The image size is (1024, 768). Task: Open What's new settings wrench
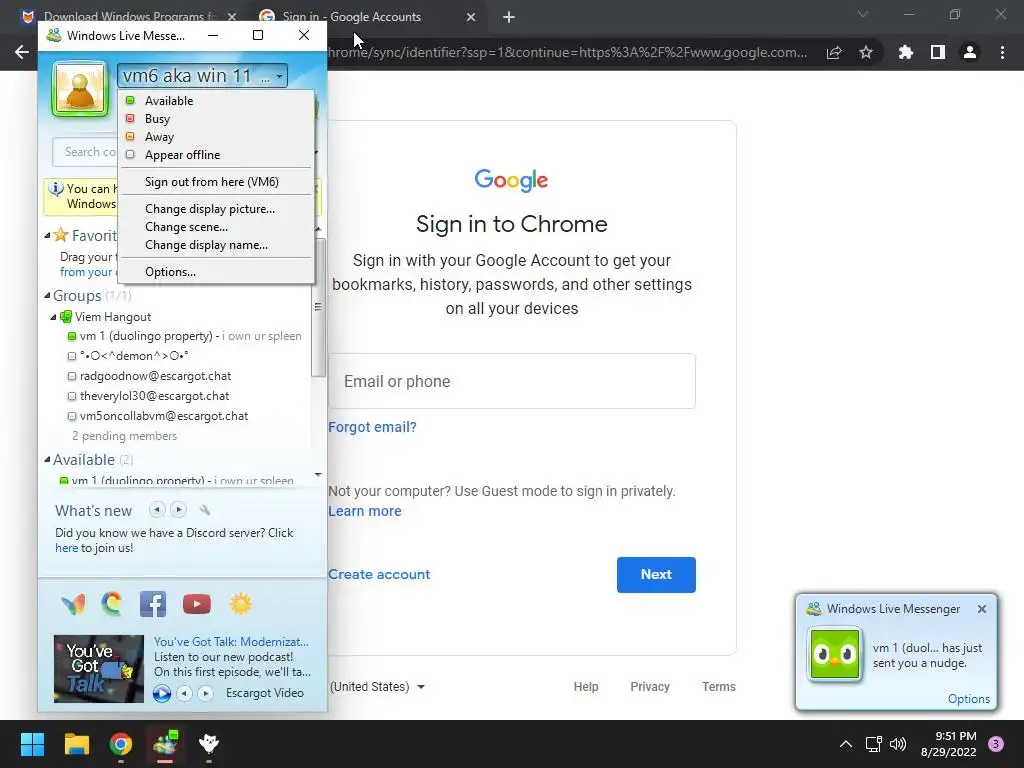pyautogui.click(x=204, y=510)
